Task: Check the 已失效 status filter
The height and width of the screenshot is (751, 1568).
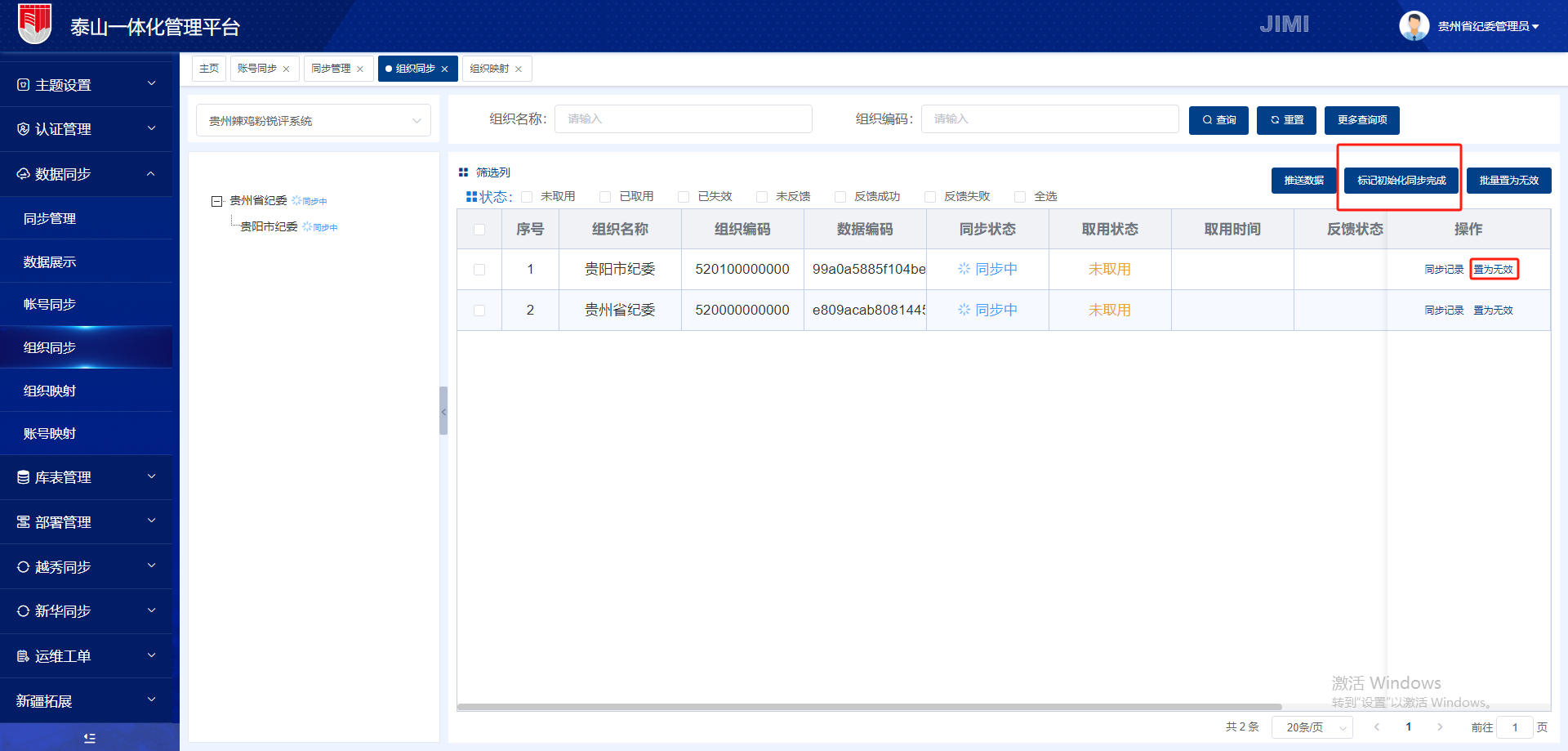Action: tap(684, 197)
